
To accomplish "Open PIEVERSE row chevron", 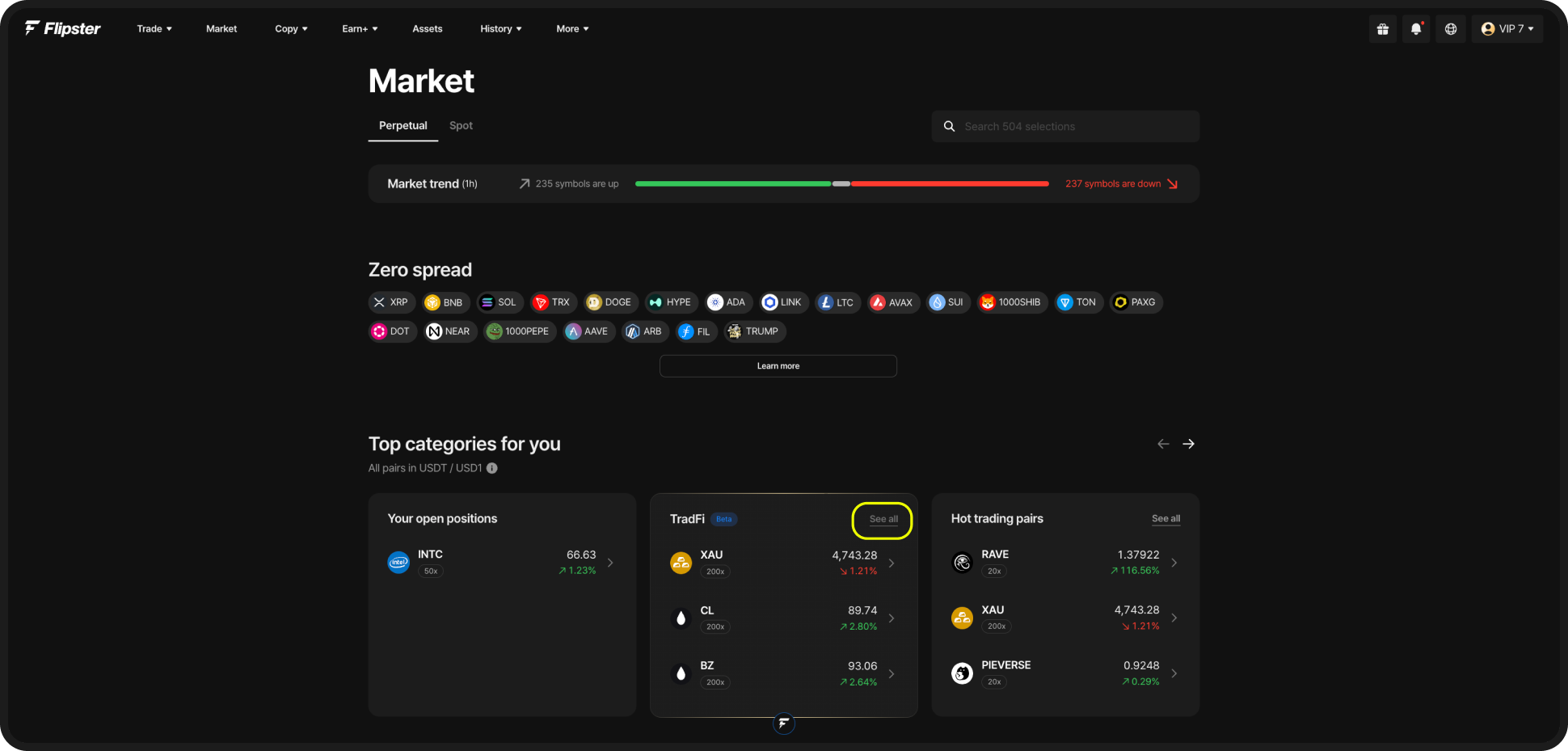I will pyautogui.click(x=1174, y=673).
